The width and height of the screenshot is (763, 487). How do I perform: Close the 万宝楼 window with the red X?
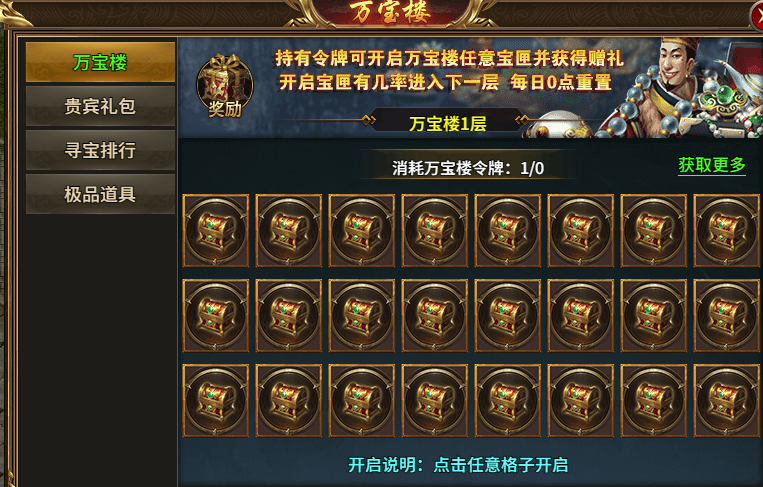(757, 17)
